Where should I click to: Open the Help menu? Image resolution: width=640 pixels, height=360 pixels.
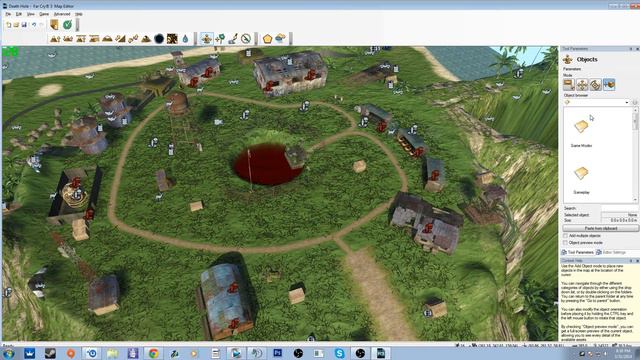click(x=79, y=14)
